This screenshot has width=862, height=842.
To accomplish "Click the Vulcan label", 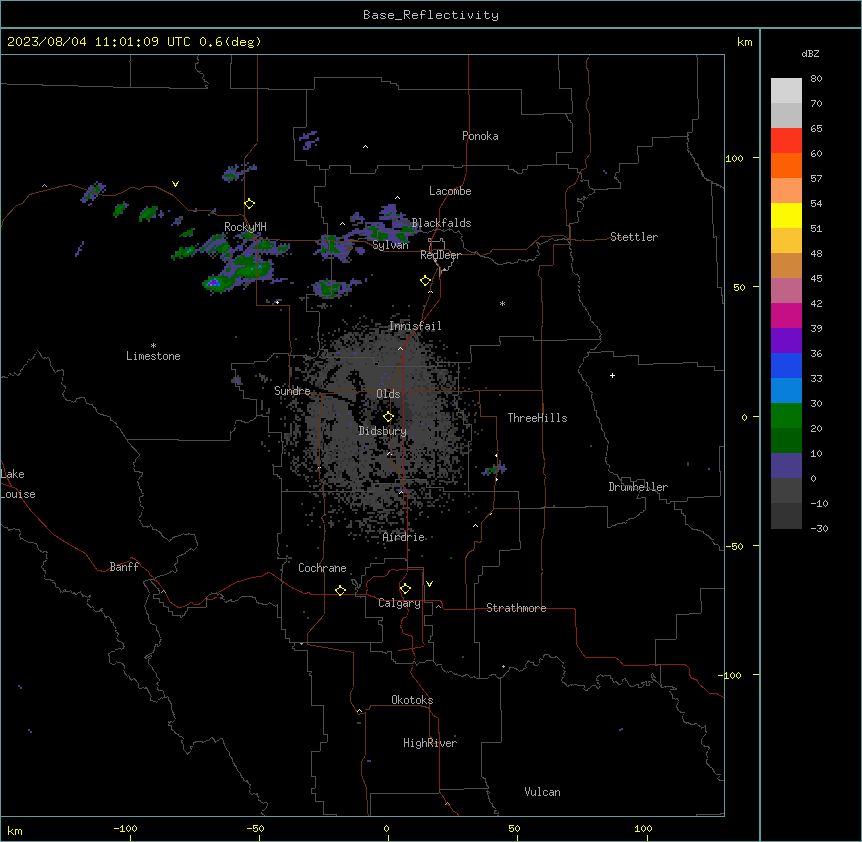I will (x=543, y=792).
